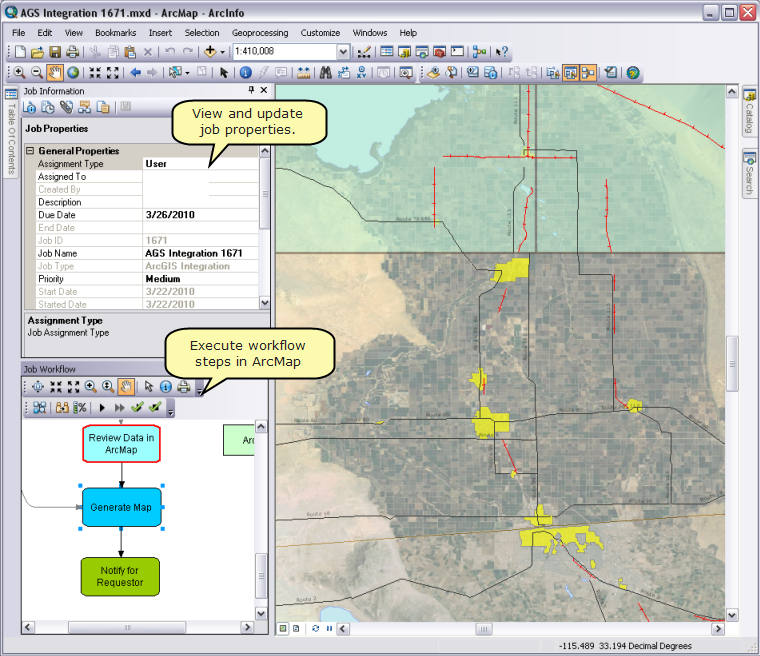Open the Measure ruler tool

click(303, 73)
